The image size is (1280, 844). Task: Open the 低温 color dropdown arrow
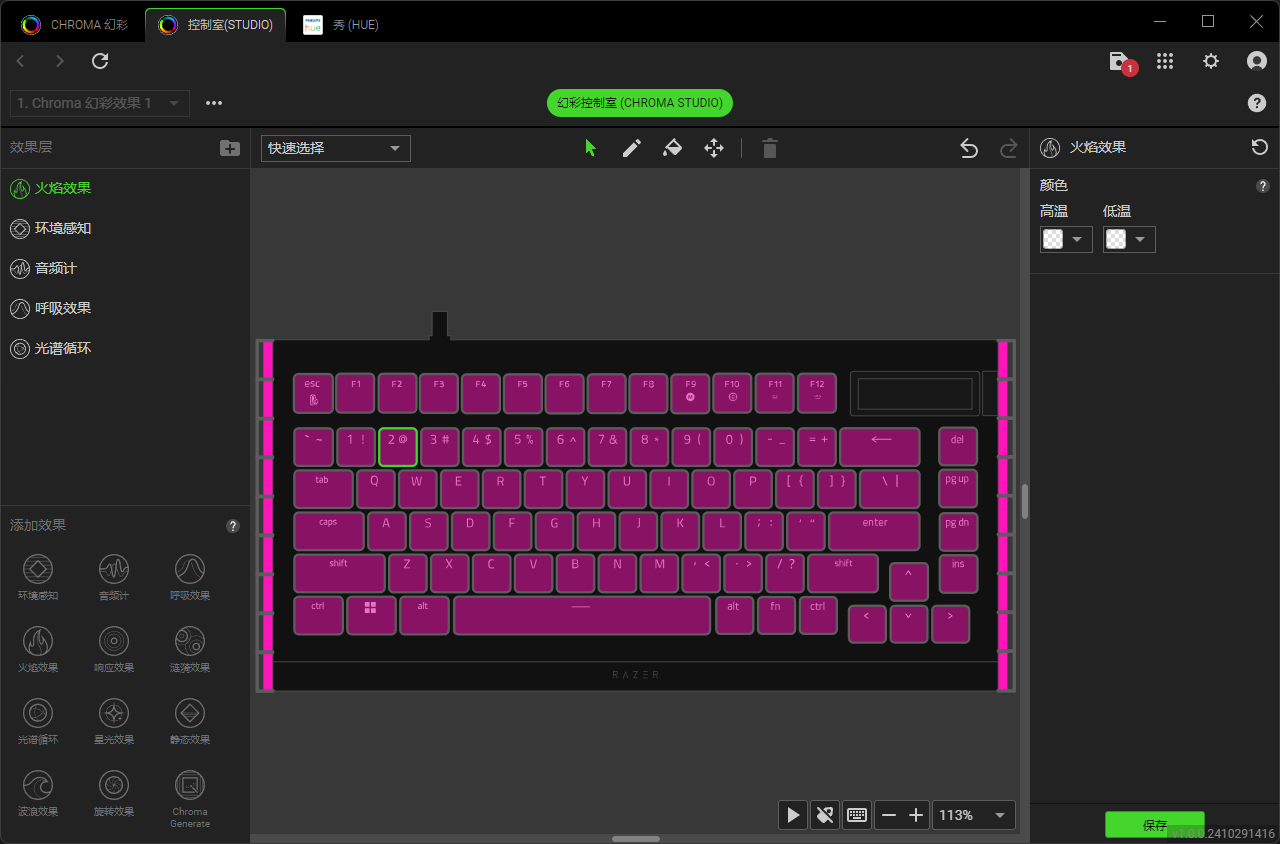pos(1141,239)
